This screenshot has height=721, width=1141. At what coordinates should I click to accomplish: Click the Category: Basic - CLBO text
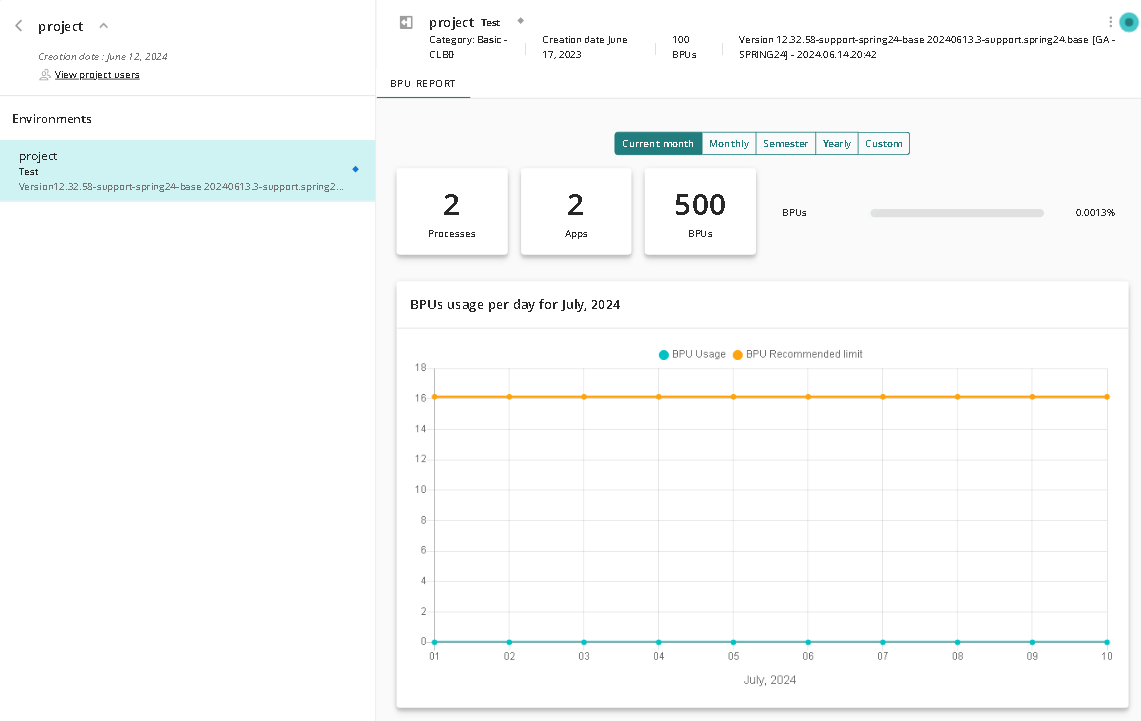(x=468, y=47)
